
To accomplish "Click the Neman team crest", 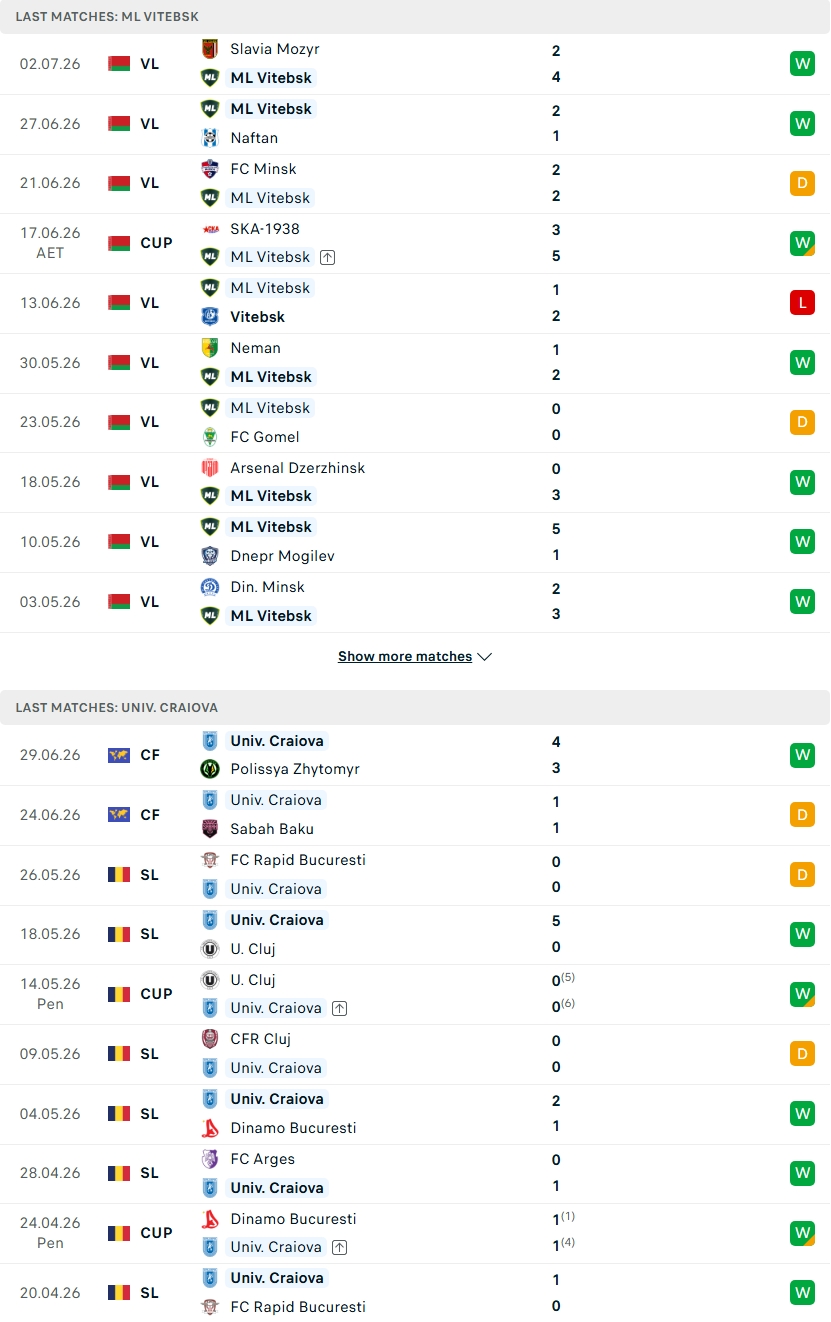I will pyautogui.click(x=209, y=348).
